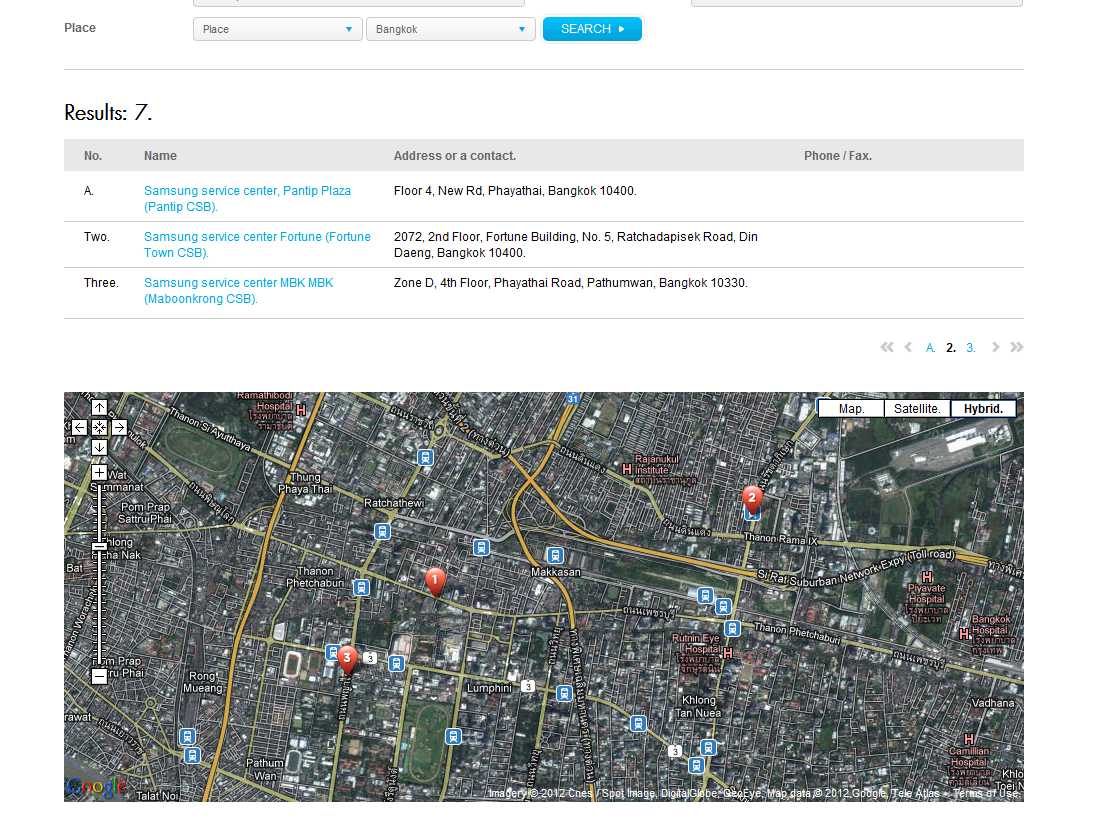
Task: Click red map marker number 2
Action: pos(752,498)
